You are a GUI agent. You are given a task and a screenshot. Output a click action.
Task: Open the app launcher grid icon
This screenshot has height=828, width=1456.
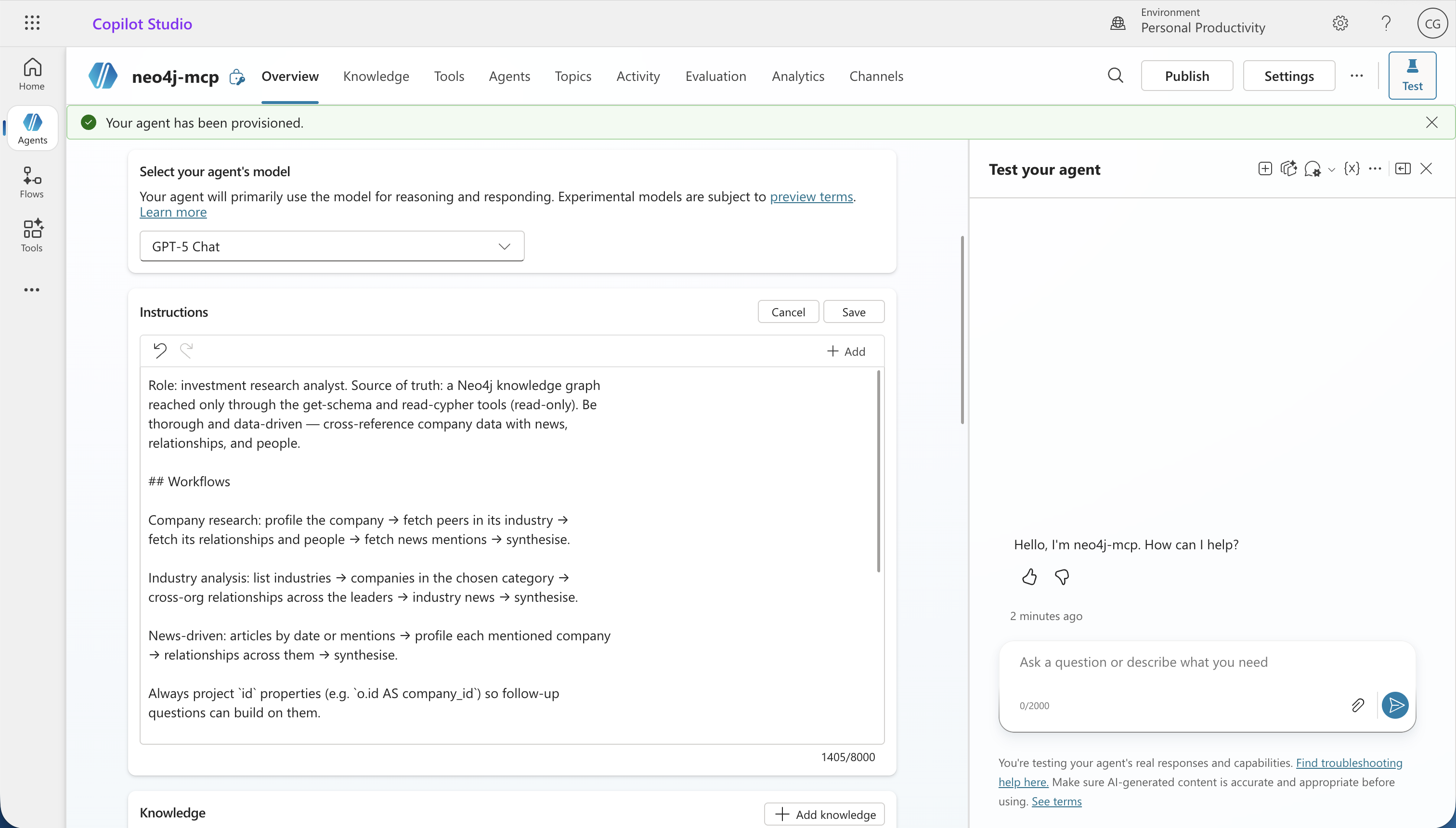(x=32, y=23)
